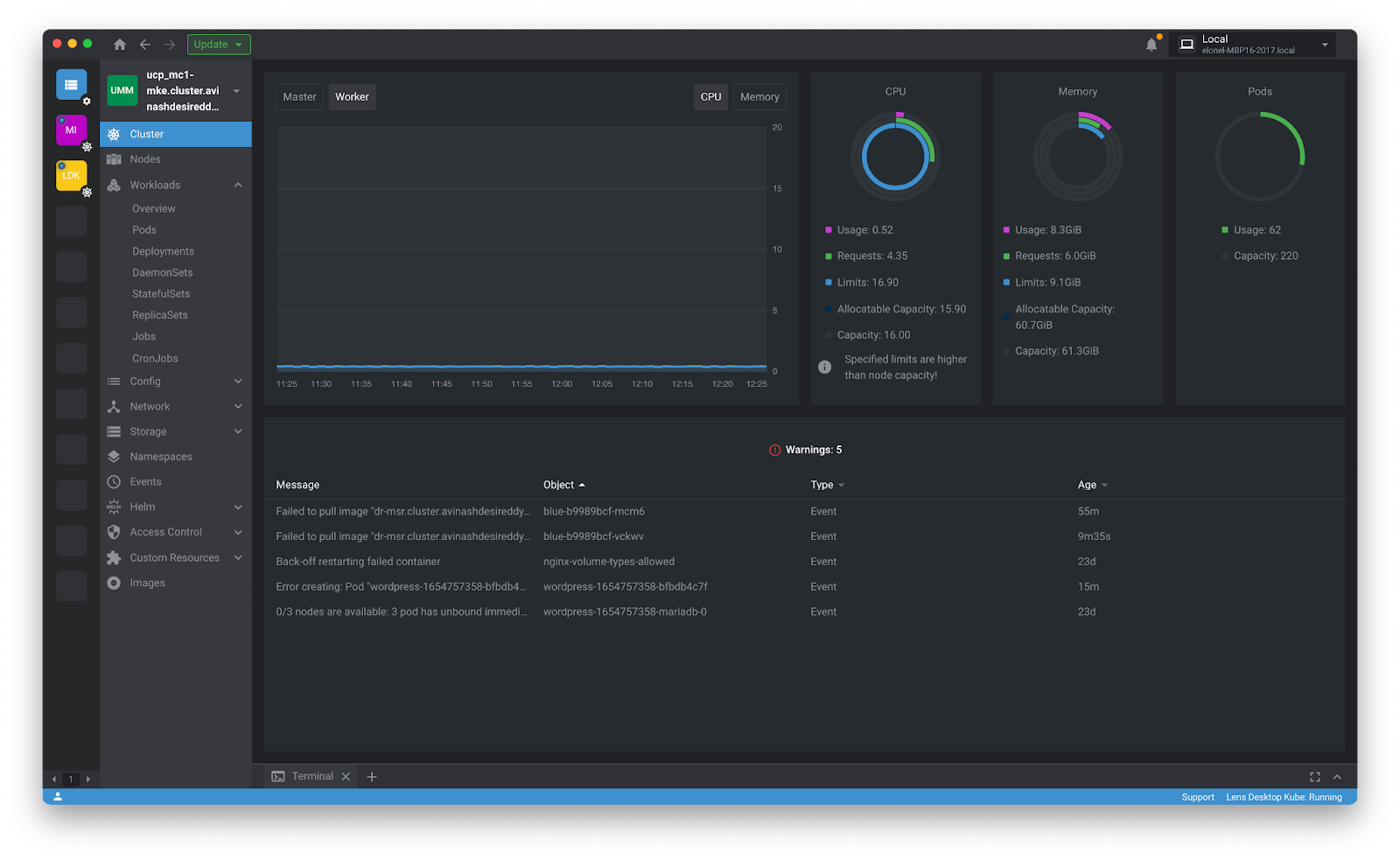Close the Terminal tab
The image size is (1400, 861).
(x=346, y=777)
